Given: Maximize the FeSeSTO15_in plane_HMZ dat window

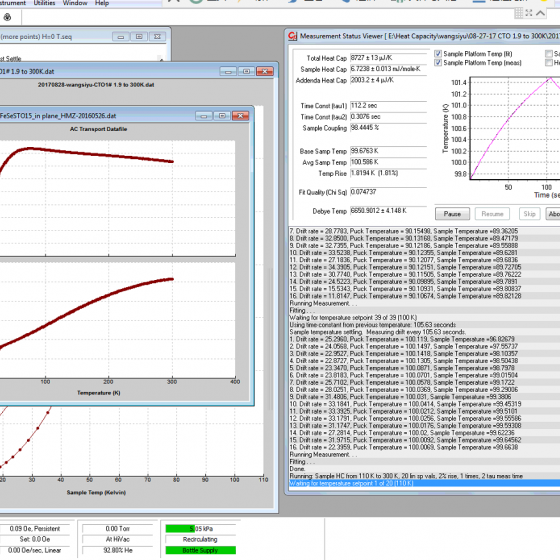Looking at the screenshot, I should click(222, 116).
